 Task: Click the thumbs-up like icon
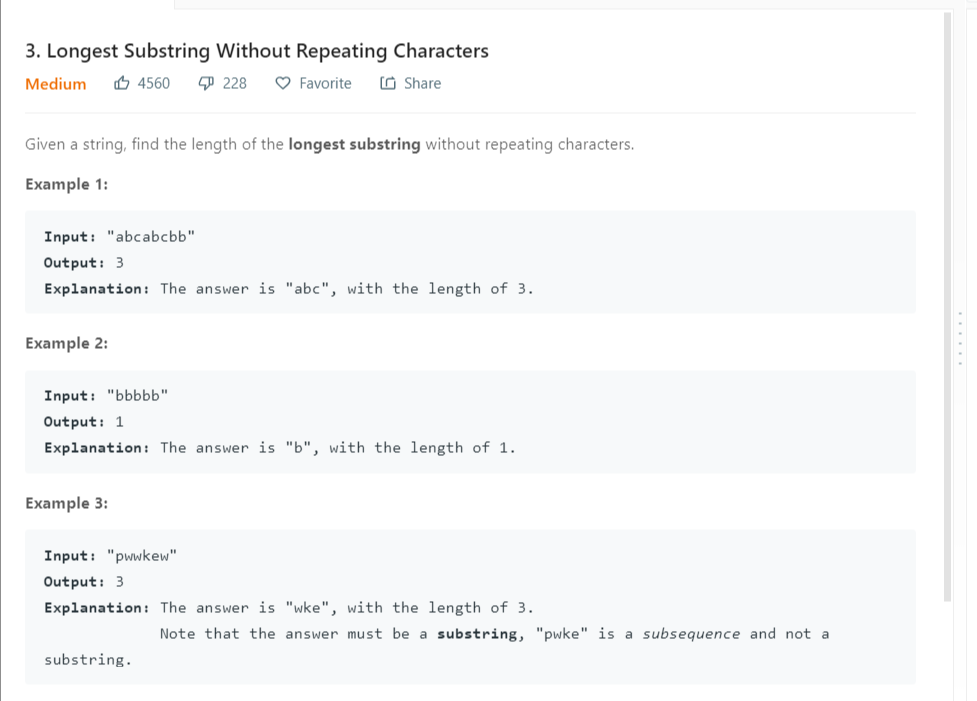click(122, 83)
